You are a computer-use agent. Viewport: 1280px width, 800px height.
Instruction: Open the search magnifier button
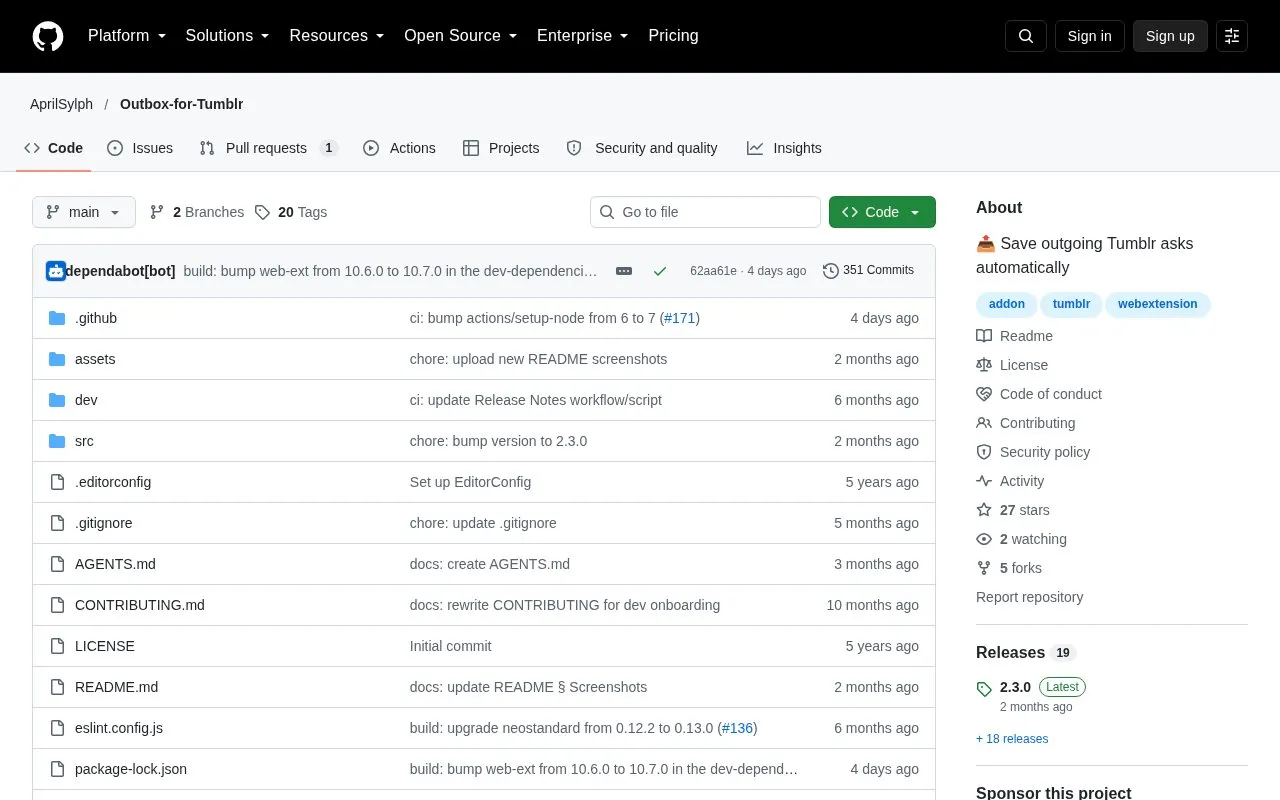coord(1026,36)
